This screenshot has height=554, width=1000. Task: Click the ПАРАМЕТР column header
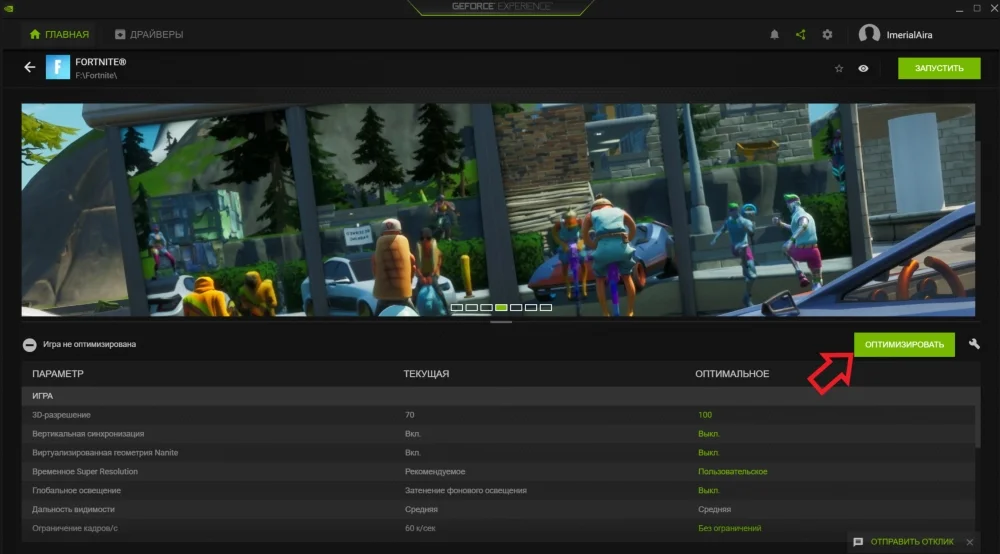click(57, 374)
